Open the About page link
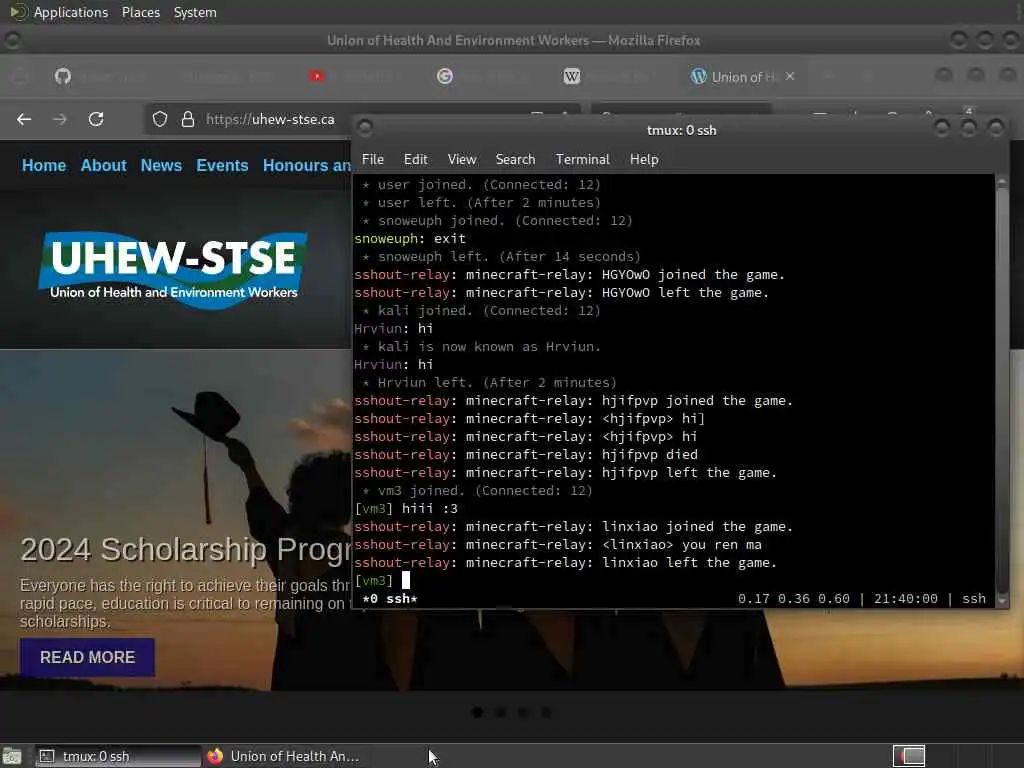 pos(103,165)
